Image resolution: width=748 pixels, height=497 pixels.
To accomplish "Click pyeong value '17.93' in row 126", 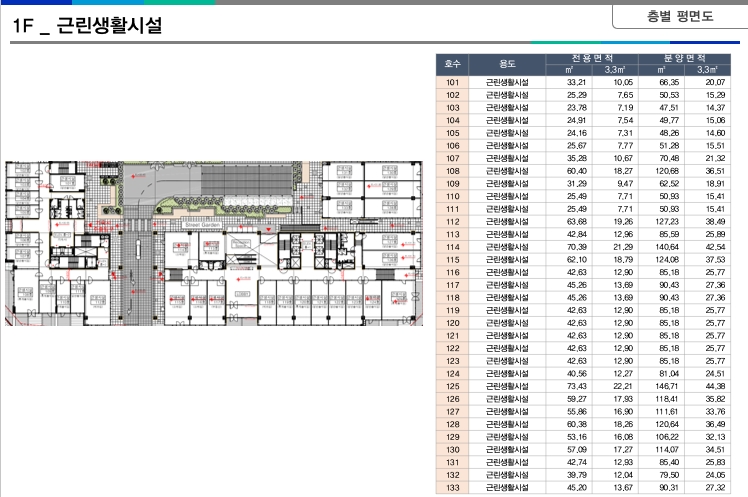I will coord(623,399).
